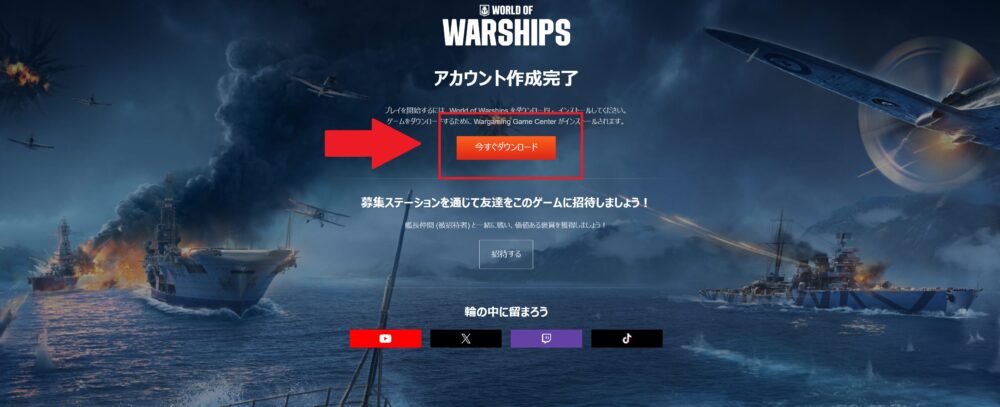Click the アカウント作成完了 heading

click(x=506, y=78)
